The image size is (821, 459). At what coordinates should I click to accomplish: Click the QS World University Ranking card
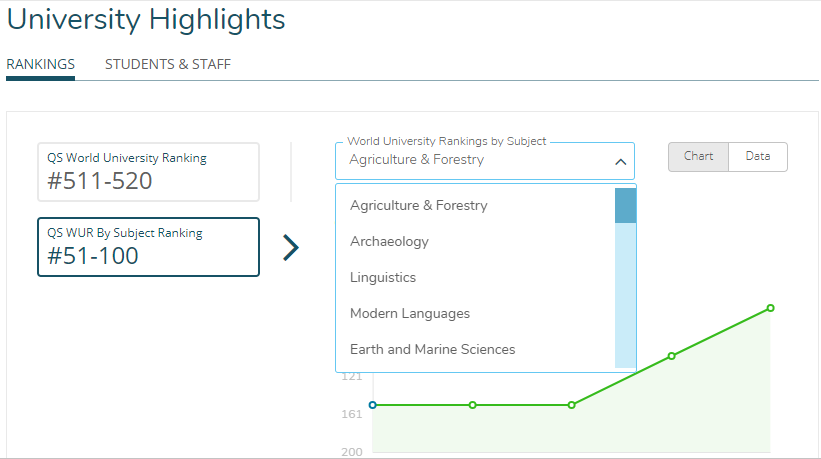click(148, 172)
